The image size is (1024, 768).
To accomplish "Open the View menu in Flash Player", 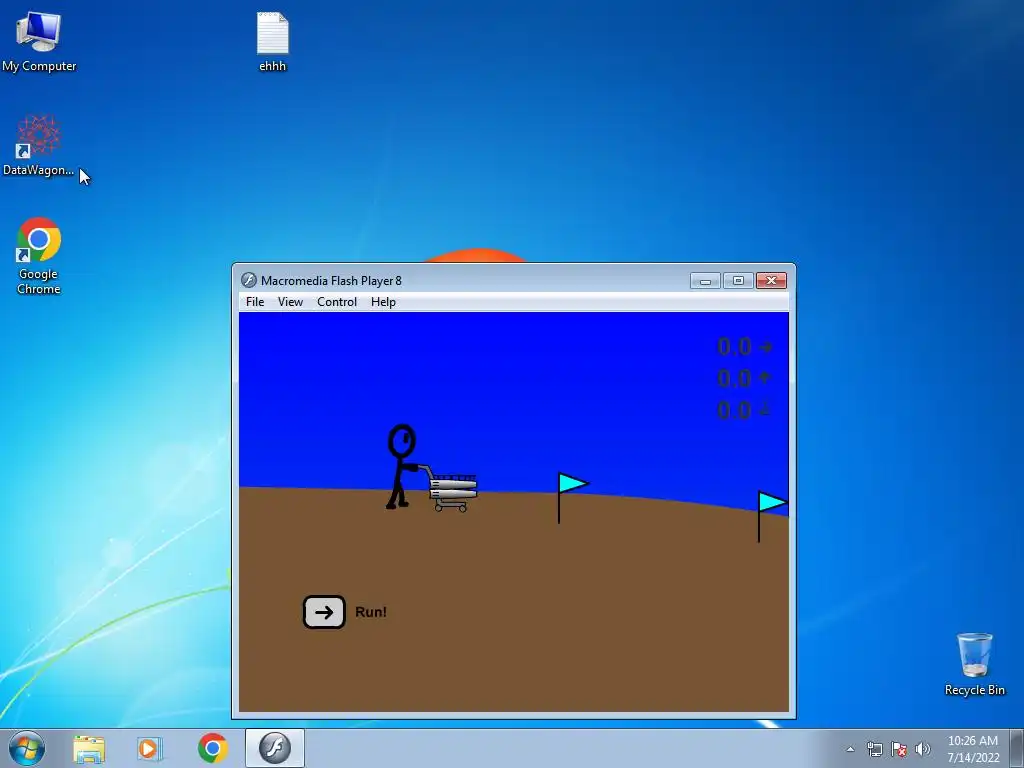I will [290, 302].
